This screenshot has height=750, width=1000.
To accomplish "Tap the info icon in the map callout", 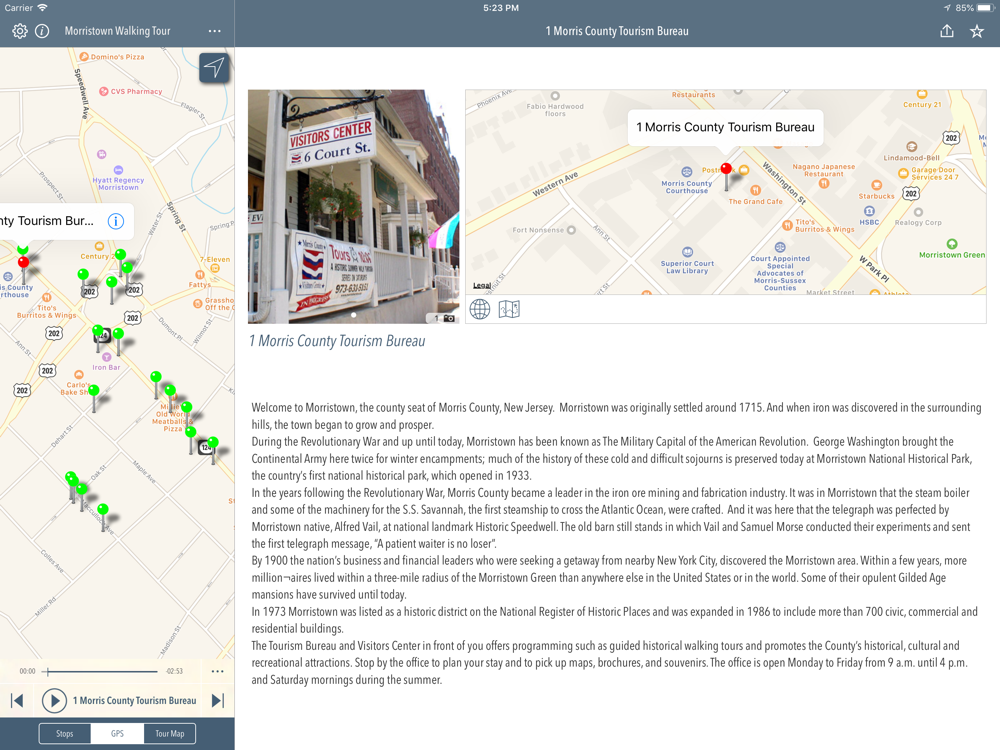I will pos(115,221).
